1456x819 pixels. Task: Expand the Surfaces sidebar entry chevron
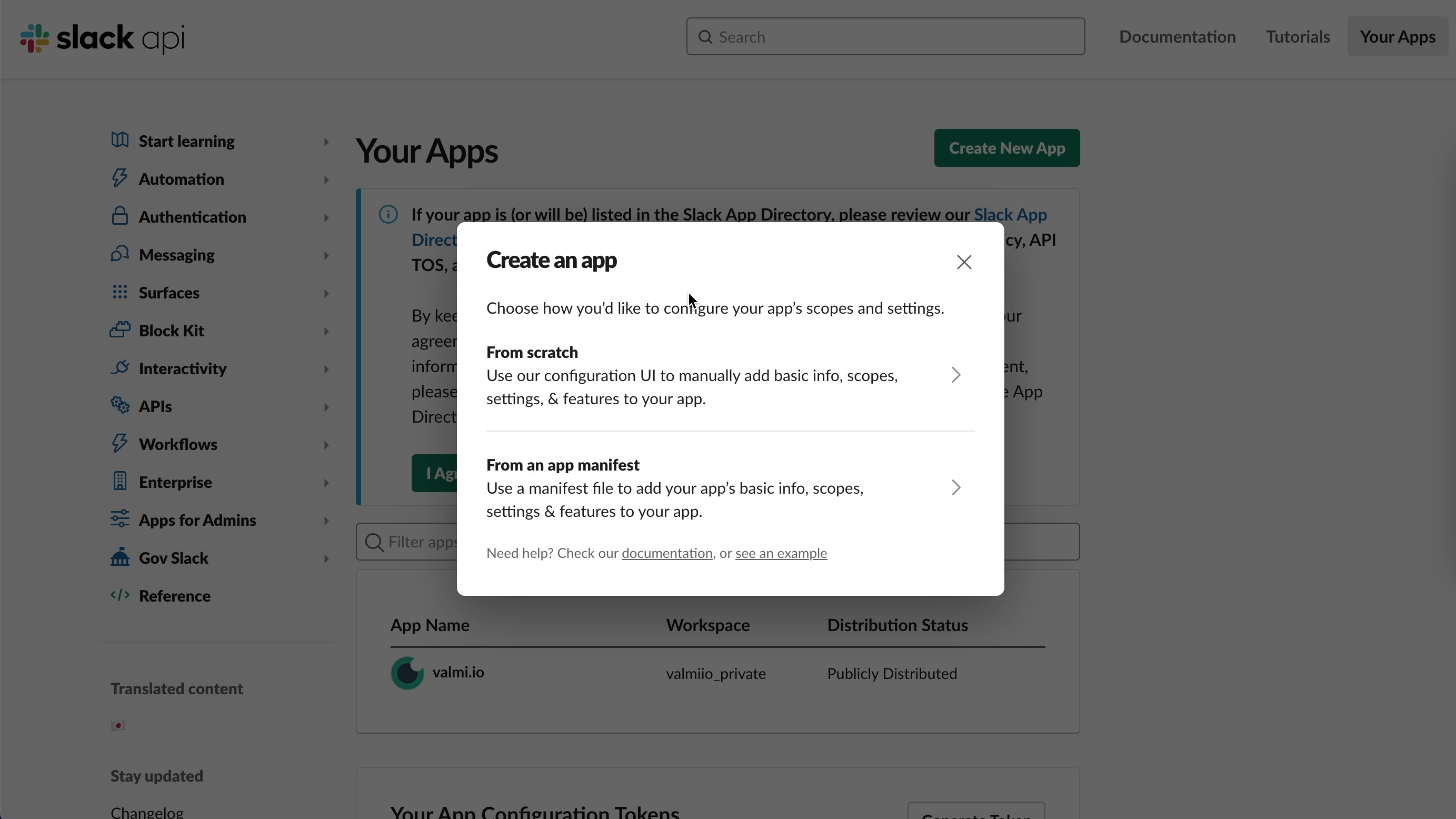[x=326, y=293]
